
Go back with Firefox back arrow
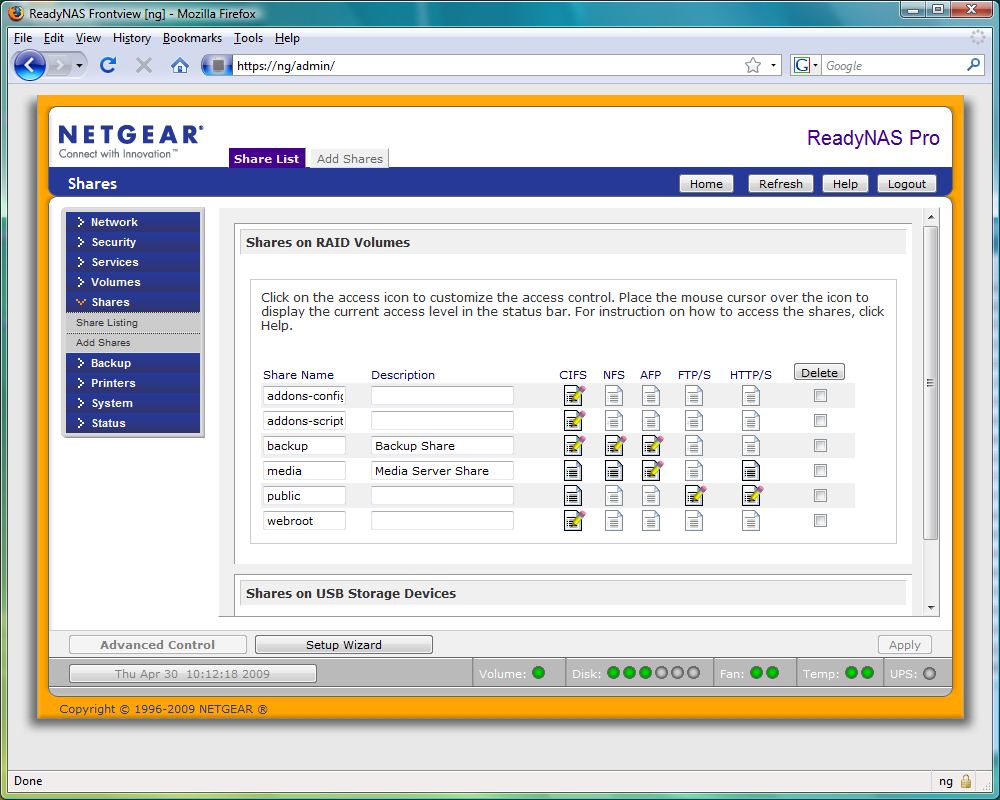(29, 65)
